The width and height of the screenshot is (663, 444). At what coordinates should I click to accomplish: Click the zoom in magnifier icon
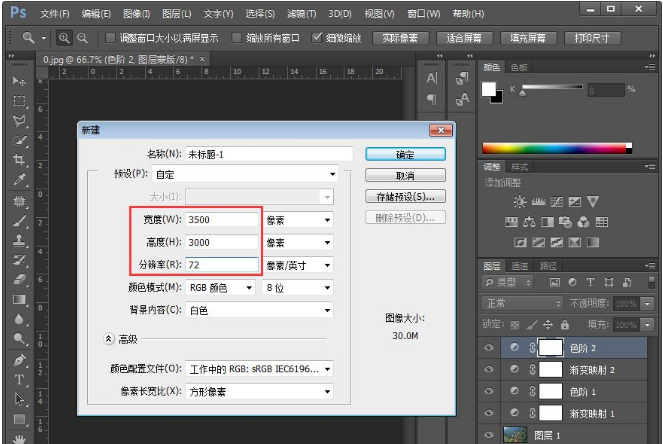(x=65, y=37)
